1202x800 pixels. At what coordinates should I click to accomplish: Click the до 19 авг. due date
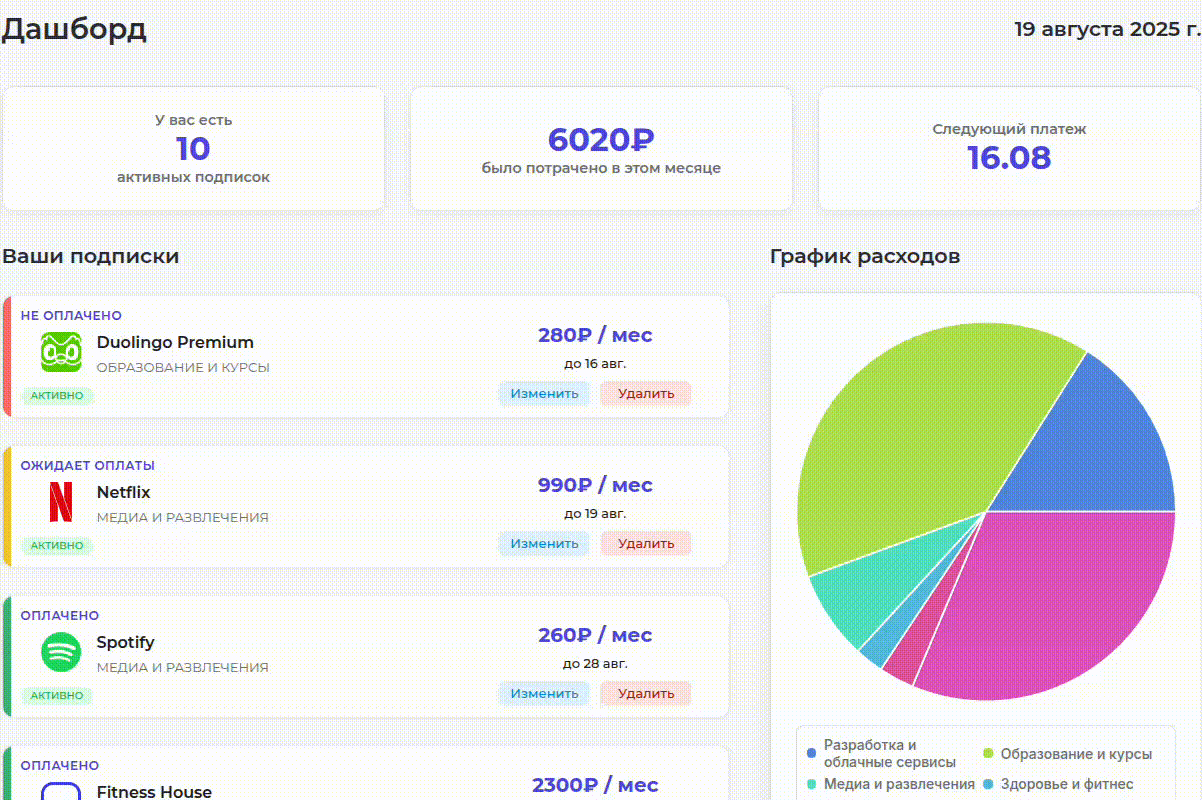click(595, 513)
